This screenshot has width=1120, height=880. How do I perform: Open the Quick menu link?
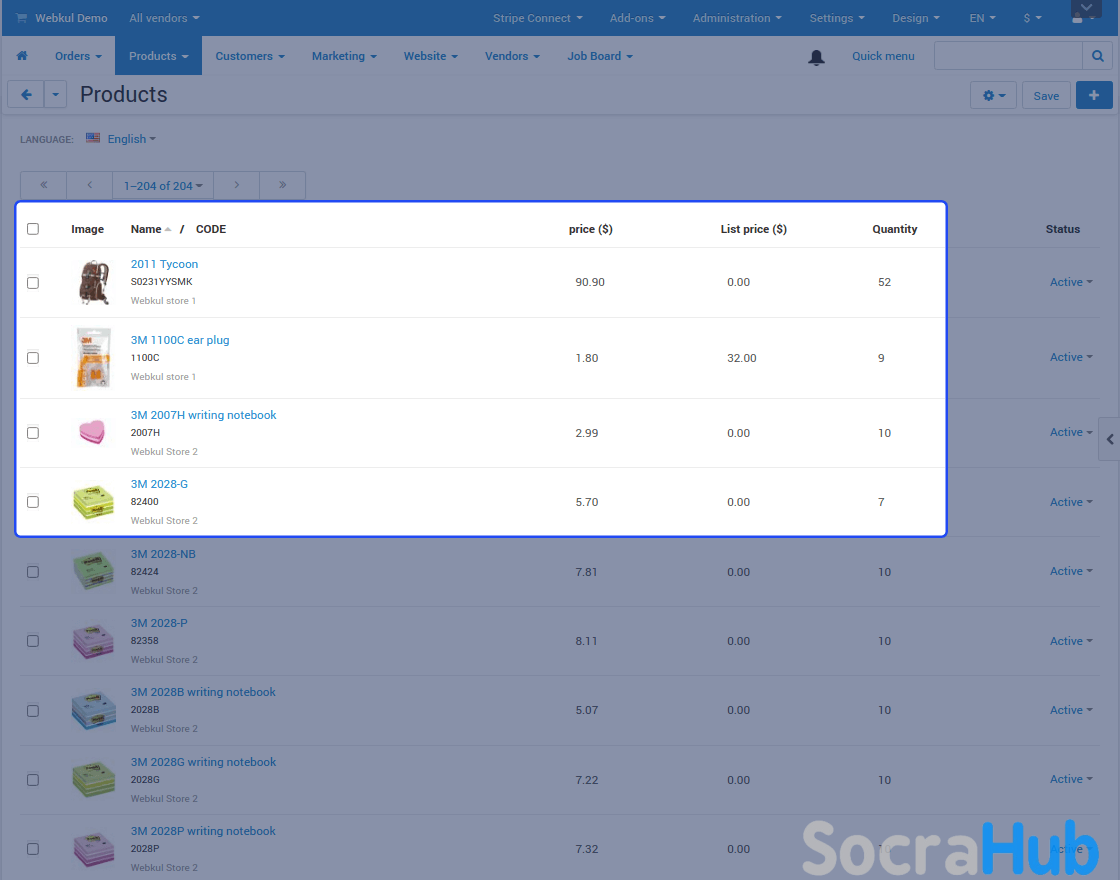coord(883,56)
